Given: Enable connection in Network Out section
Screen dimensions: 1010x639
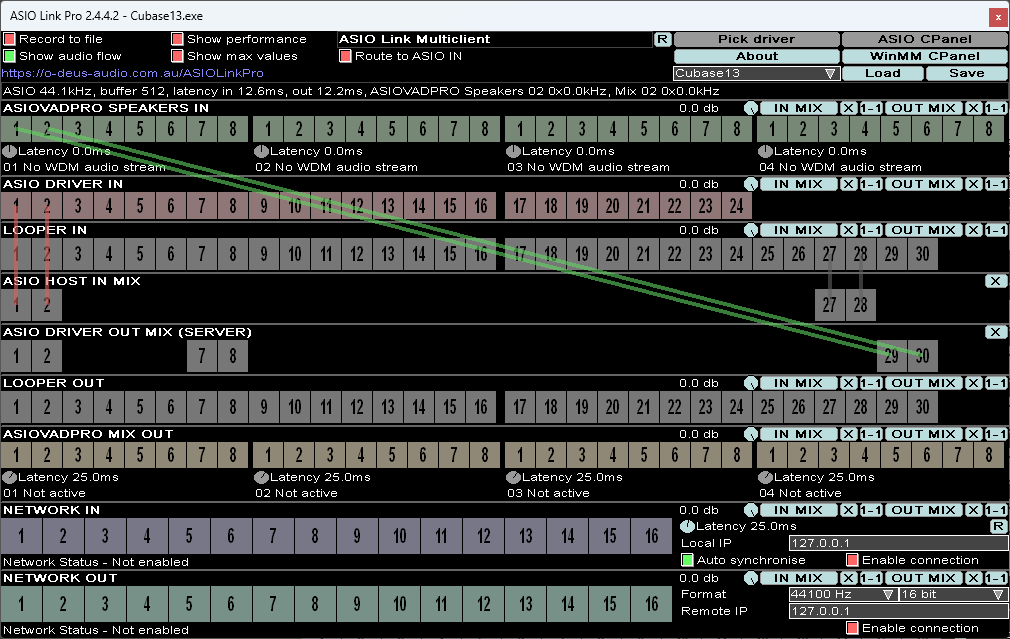Looking at the screenshot, I should (852, 628).
